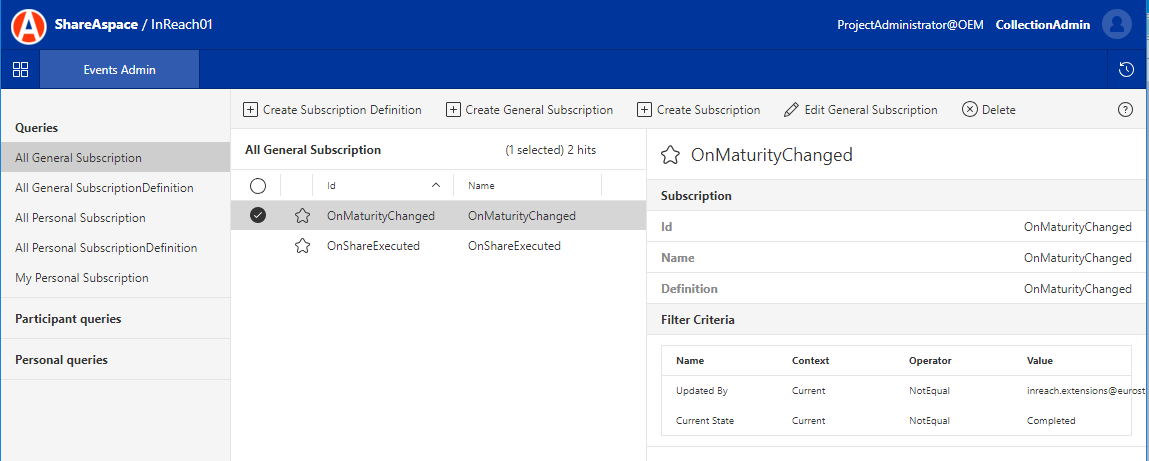Sort by the Id column arrow

click(435, 185)
